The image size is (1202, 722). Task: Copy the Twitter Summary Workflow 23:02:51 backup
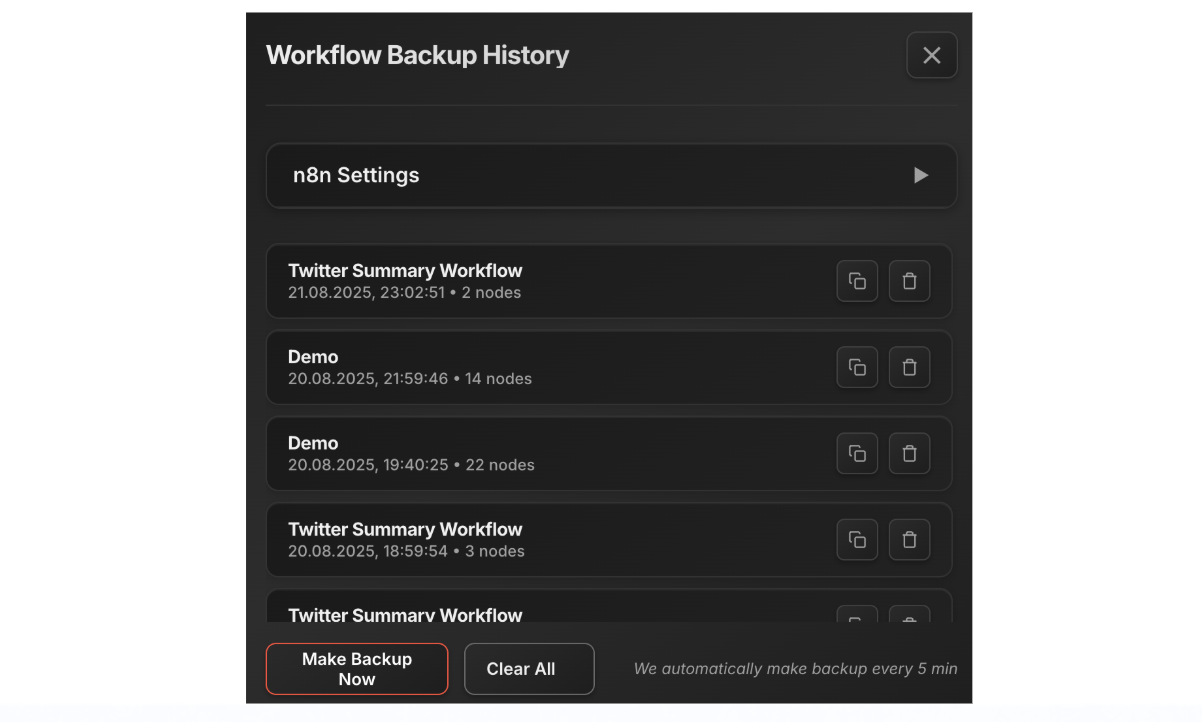[x=857, y=281]
